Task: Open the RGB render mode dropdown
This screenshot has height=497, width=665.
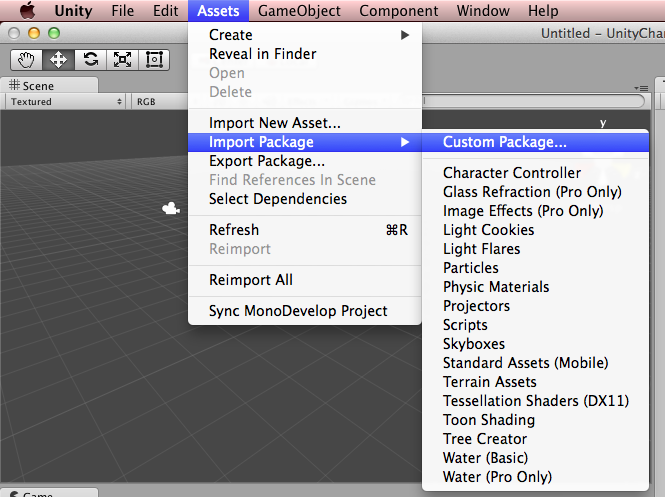Action: [x=160, y=102]
